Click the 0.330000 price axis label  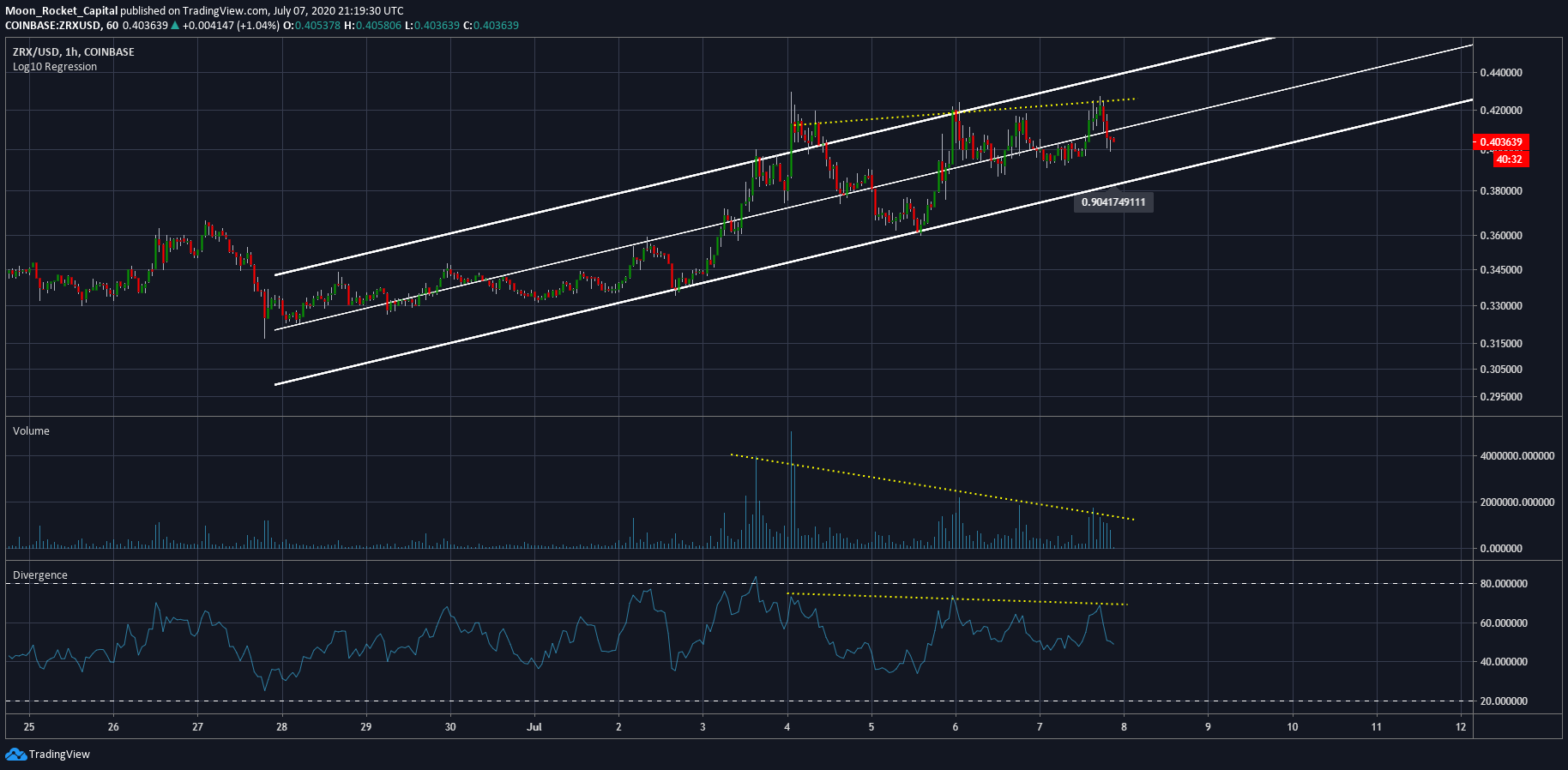click(1501, 306)
